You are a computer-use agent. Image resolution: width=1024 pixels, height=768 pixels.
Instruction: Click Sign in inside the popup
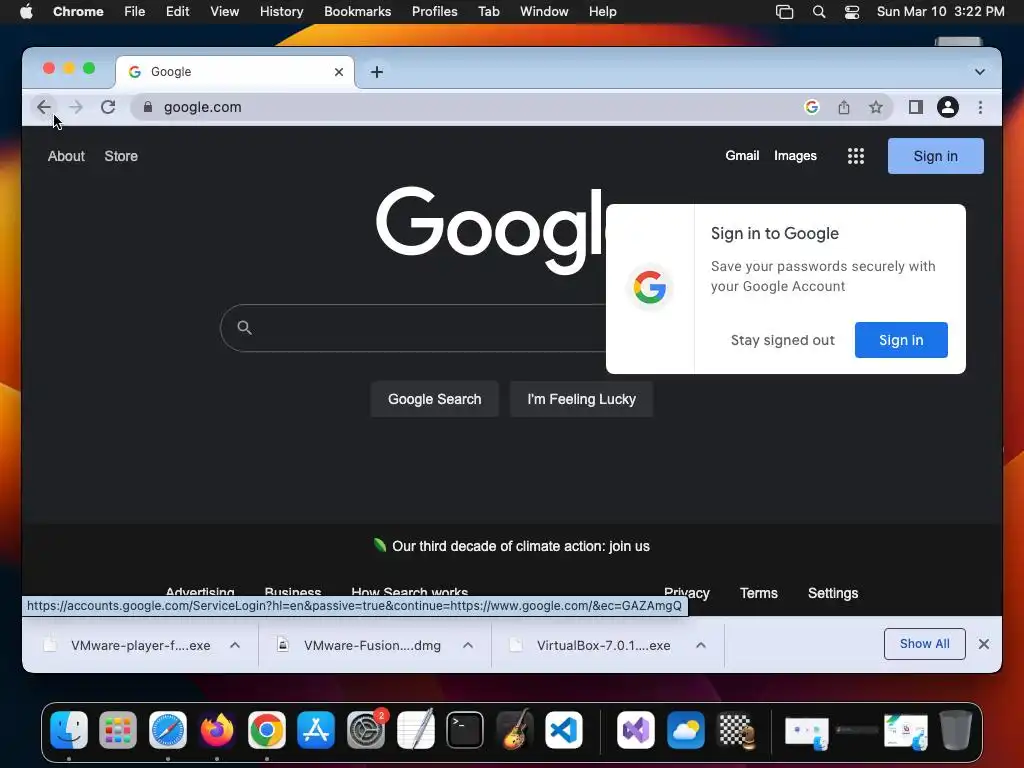point(901,340)
